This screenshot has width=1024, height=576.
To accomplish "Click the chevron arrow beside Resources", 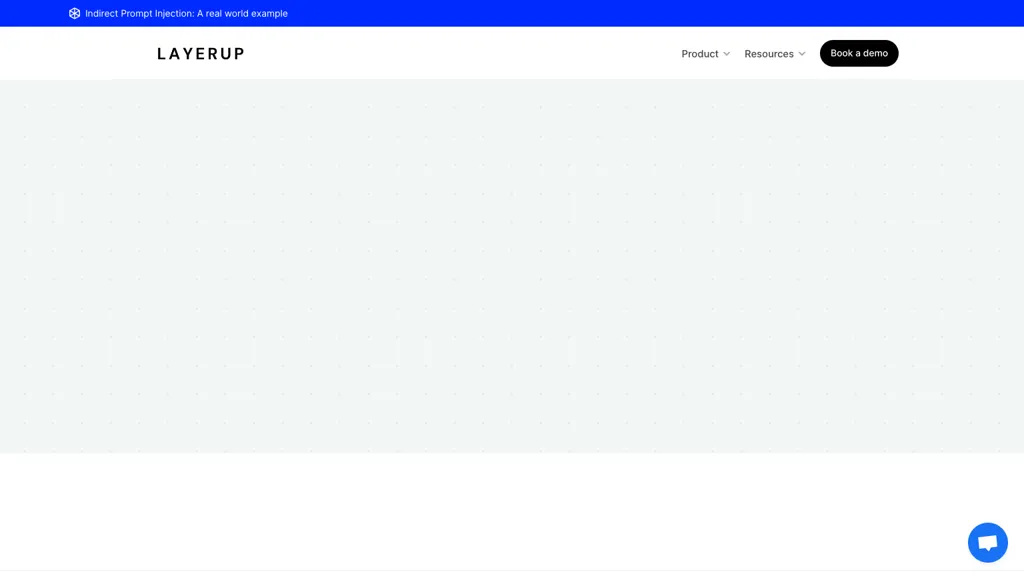I will tap(802, 54).
